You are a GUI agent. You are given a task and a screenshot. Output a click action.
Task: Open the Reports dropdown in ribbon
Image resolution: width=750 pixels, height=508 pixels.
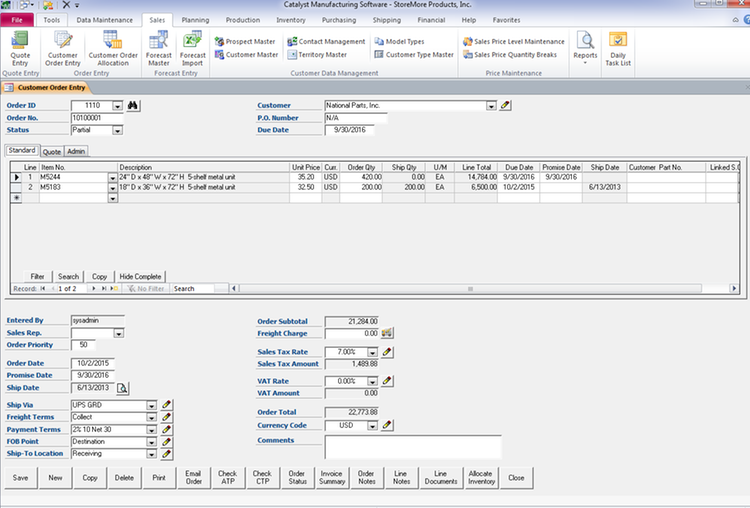585,48
